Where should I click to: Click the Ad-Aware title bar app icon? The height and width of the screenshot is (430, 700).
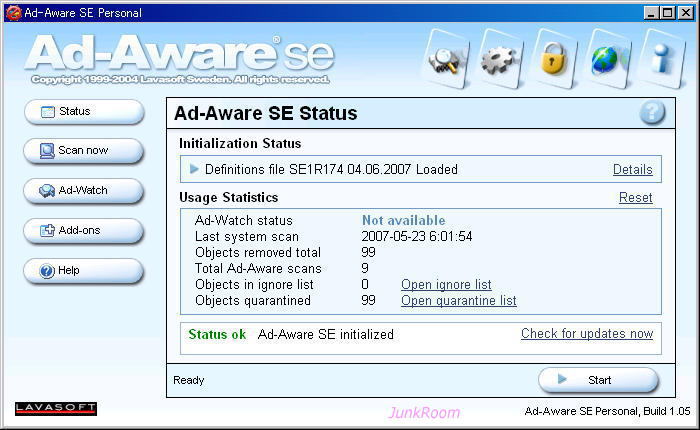[x=13, y=13]
